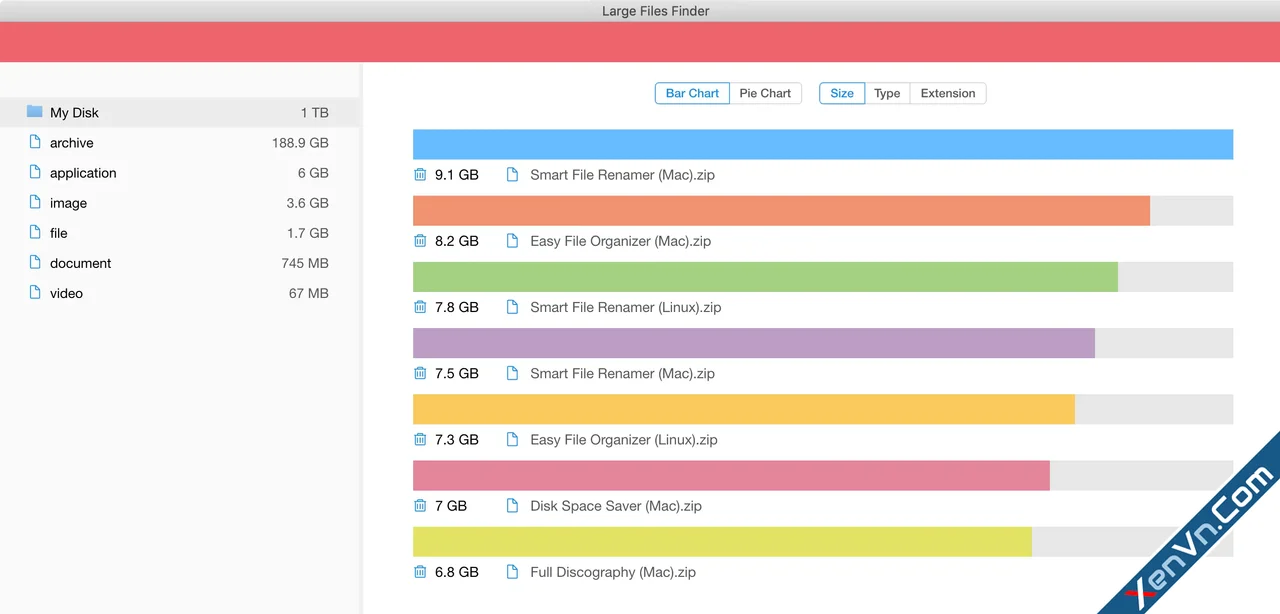Select the image category

point(180,203)
